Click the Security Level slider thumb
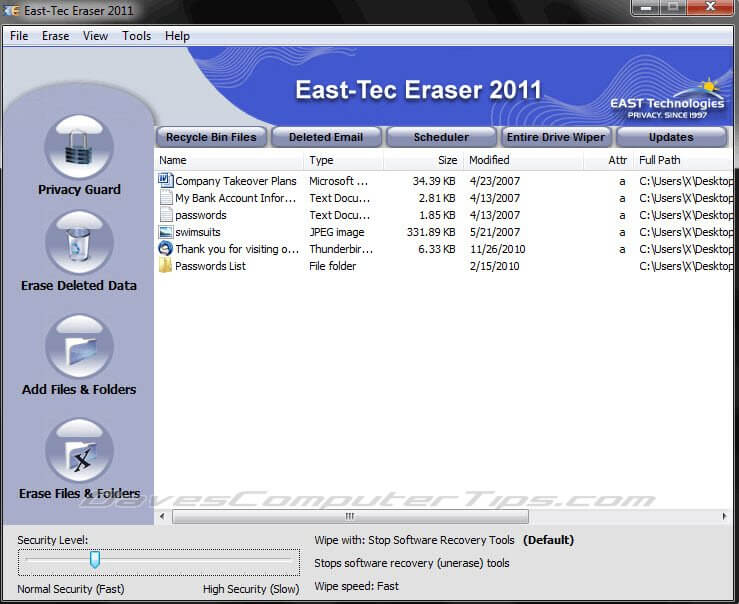Image resolution: width=739 pixels, height=604 pixels. tap(95, 559)
